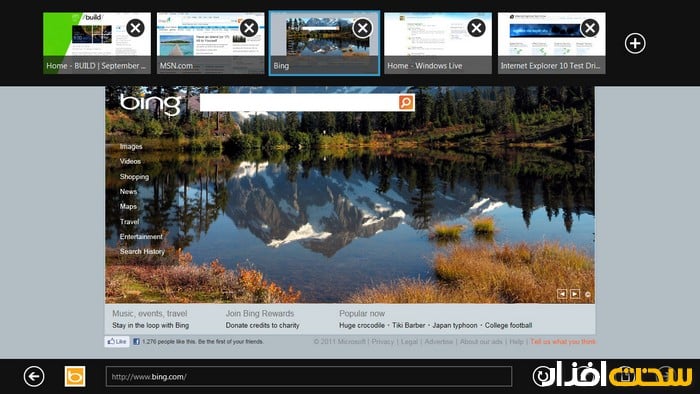700x394 pixels.
Task: Close the MSN.com tab
Action: click(249, 28)
